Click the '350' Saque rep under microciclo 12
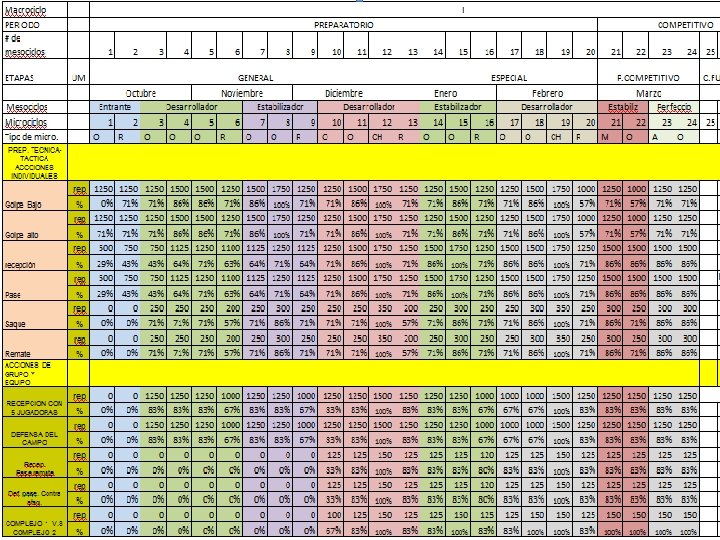The width and height of the screenshot is (720, 540). point(382,308)
